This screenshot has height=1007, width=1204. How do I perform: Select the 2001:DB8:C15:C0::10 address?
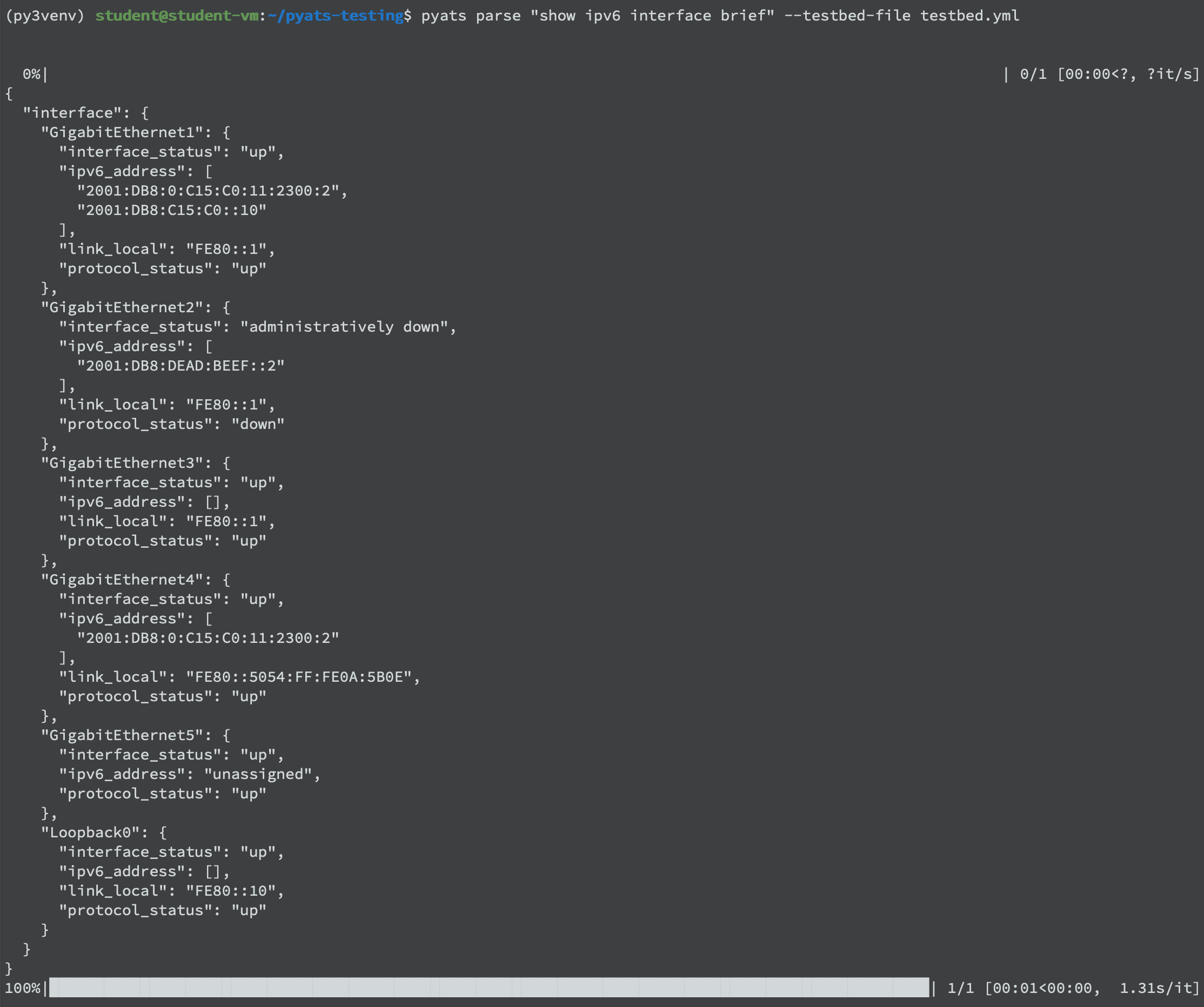click(171, 210)
